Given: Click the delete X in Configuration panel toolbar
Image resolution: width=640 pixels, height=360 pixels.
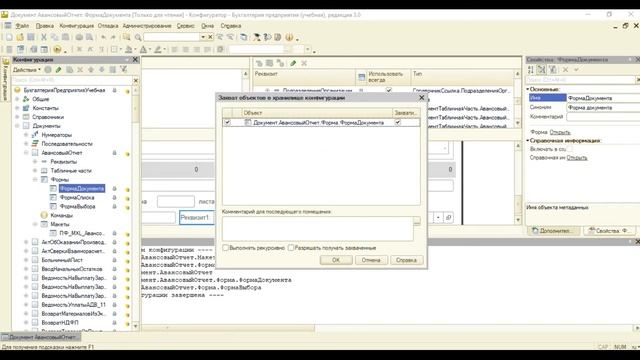Looking at the screenshot, I should (x=80, y=70).
